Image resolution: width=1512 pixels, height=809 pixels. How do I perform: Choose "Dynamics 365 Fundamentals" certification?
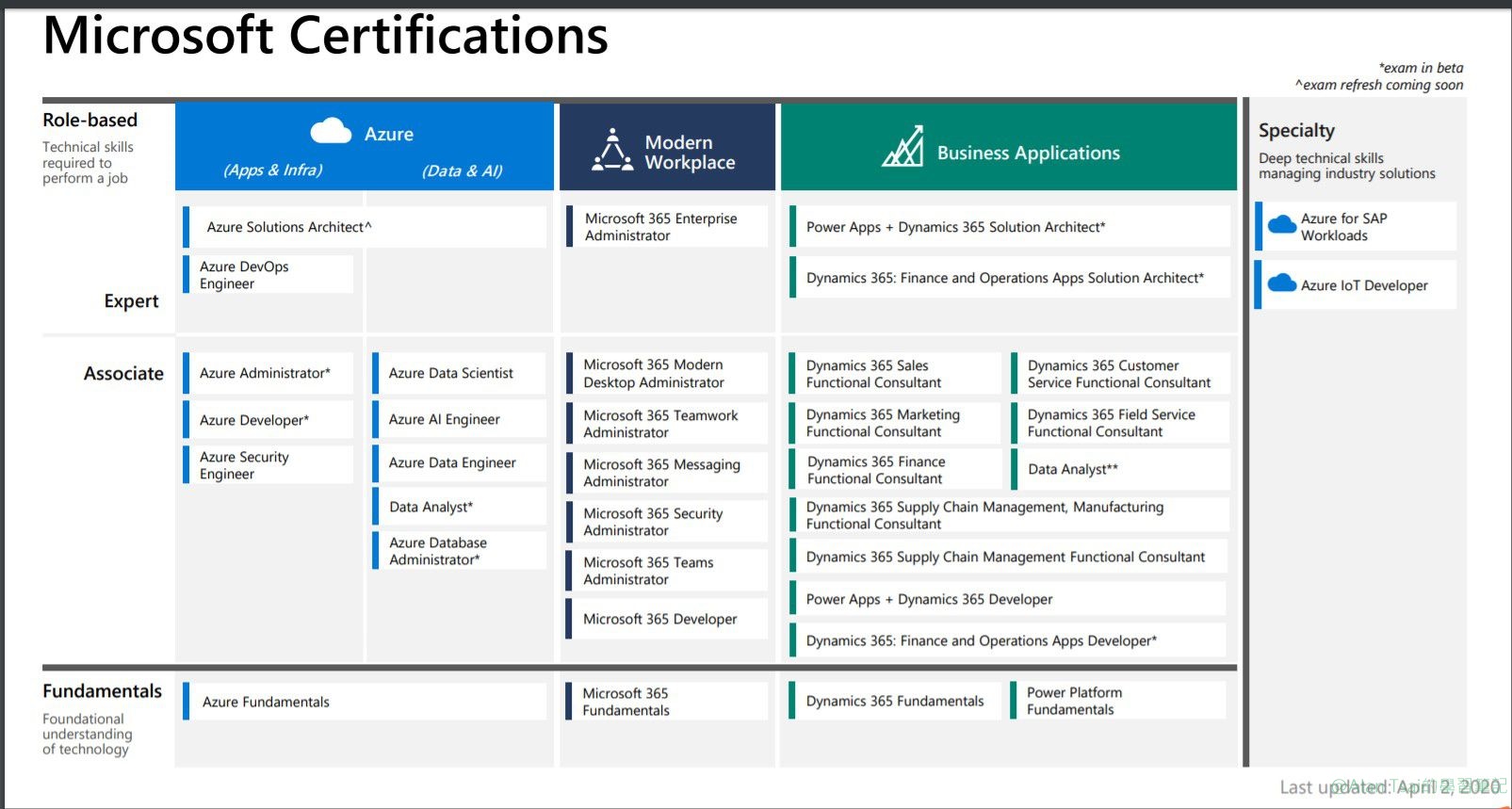[x=895, y=701]
